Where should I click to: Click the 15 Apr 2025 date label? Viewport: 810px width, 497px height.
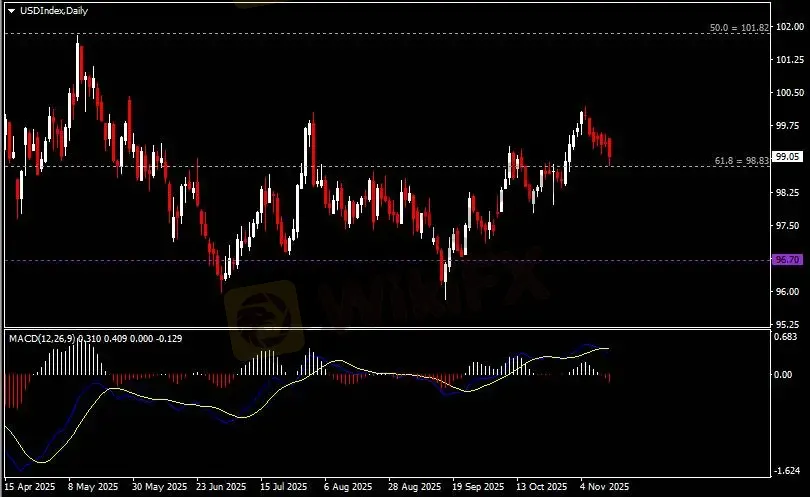pos(30,487)
